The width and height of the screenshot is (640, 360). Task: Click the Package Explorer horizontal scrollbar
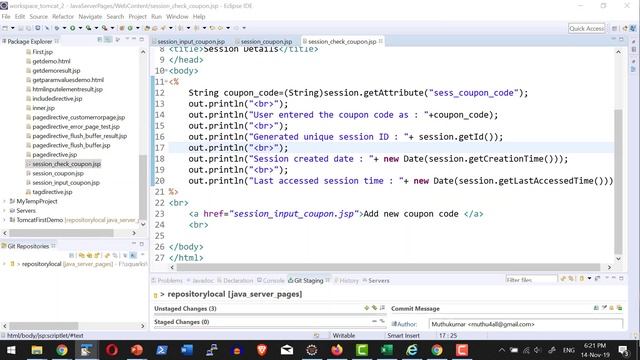point(61,233)
